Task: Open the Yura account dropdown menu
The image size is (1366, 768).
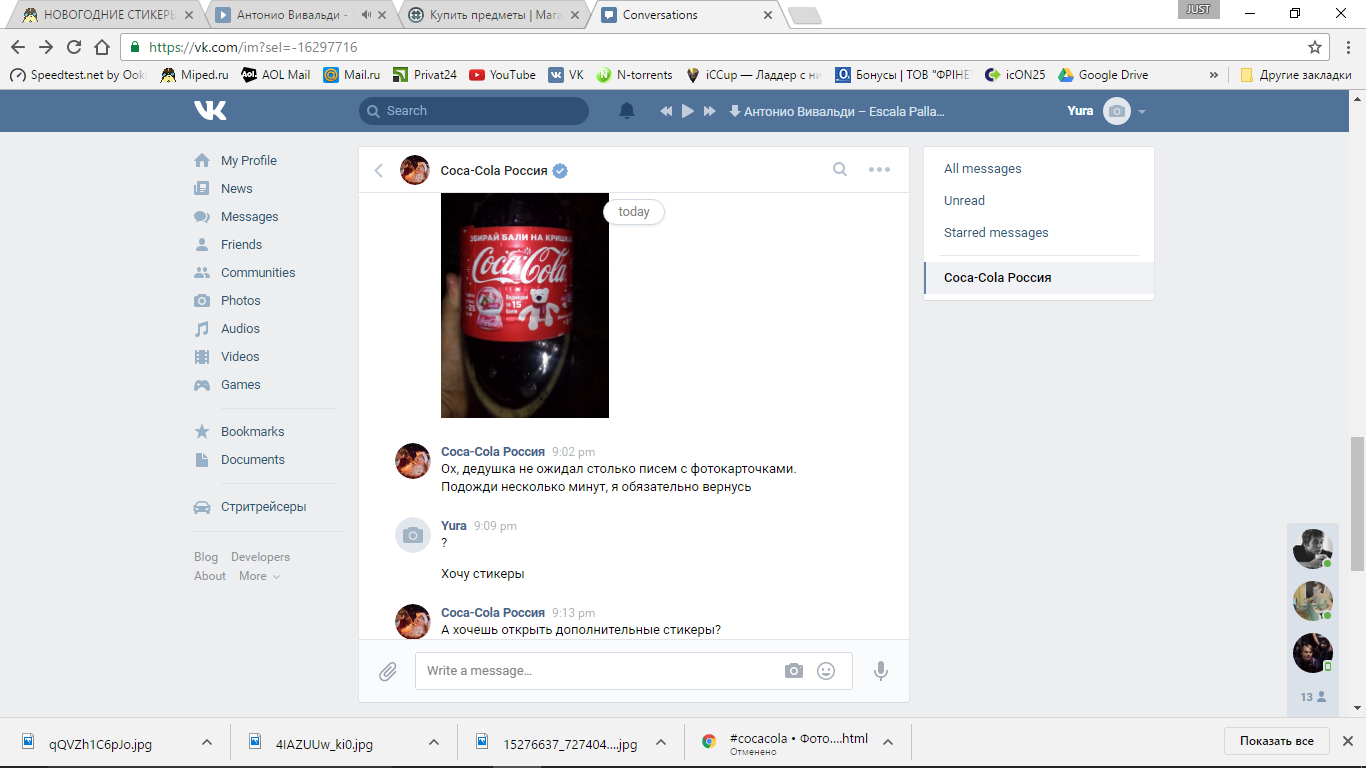Action: [x=1107, y=111]
